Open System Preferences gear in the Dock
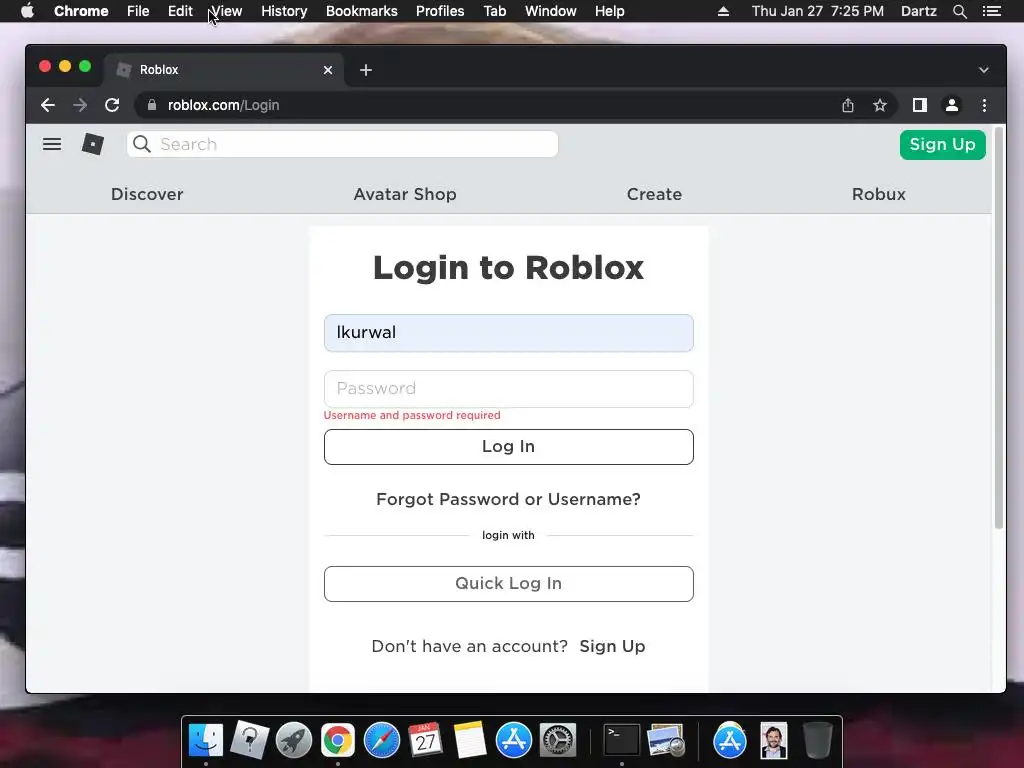The image size is (1024, 768). pos(557,741)
